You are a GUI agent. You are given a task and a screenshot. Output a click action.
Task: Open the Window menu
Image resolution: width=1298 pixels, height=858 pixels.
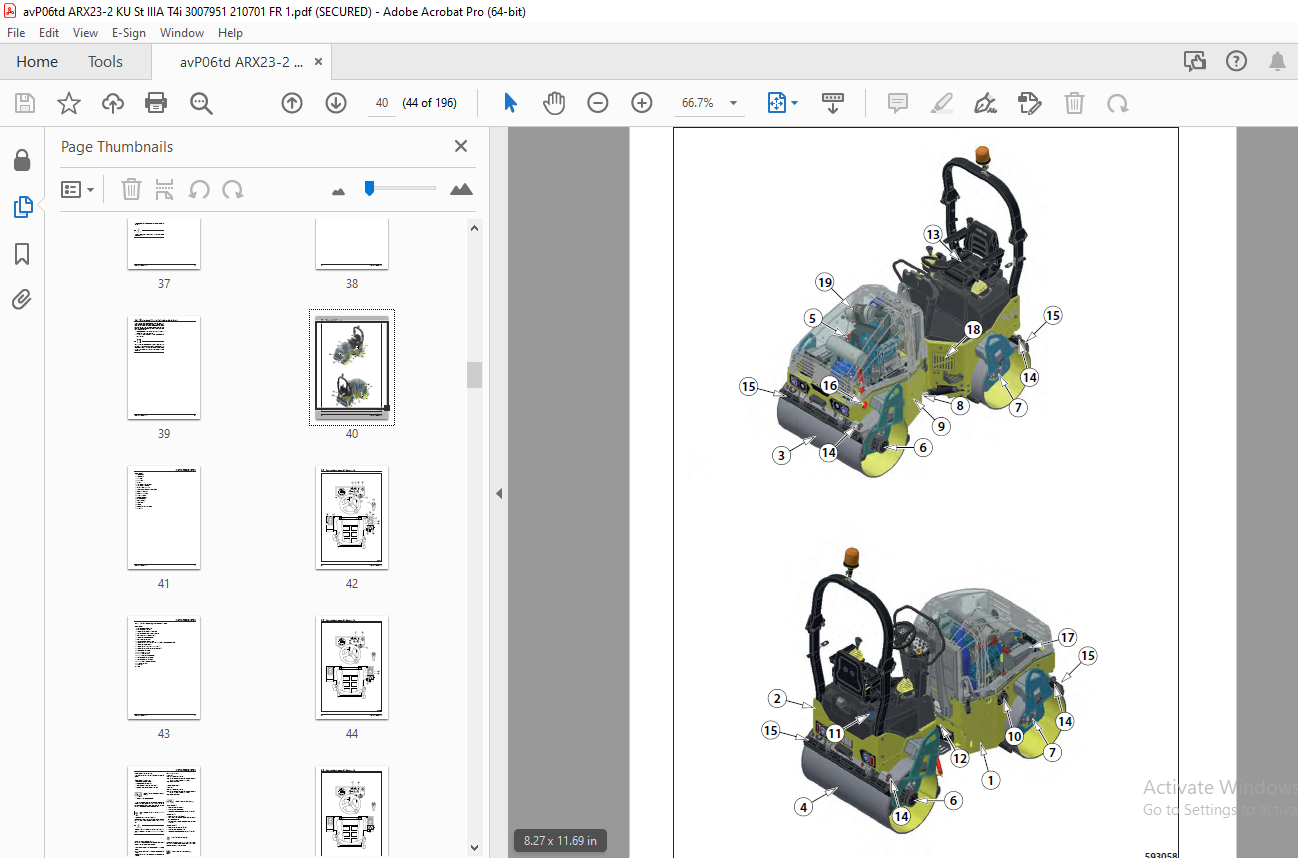182,33
